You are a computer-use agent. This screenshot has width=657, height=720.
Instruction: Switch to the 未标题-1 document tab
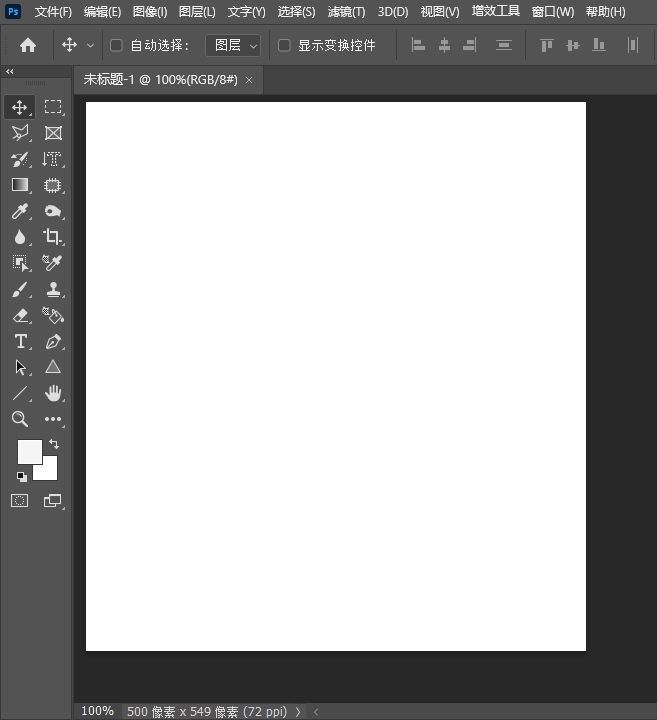point(161,80)
